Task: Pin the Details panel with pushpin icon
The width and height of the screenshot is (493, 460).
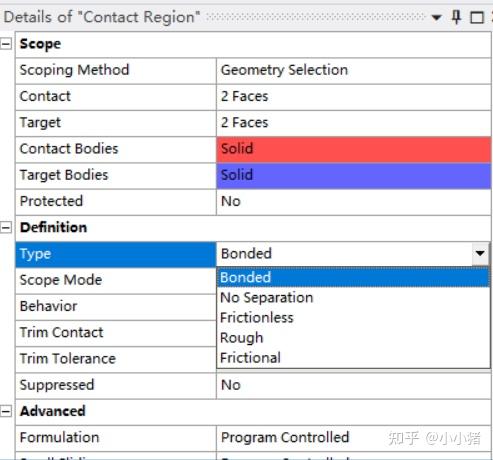Action: coord(456,17)
